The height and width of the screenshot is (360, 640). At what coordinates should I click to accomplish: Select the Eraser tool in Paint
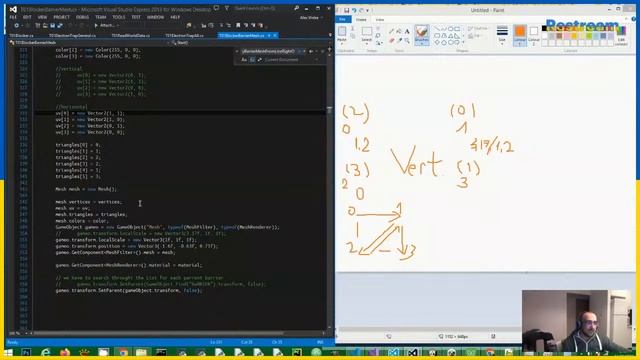click(392, 40)
